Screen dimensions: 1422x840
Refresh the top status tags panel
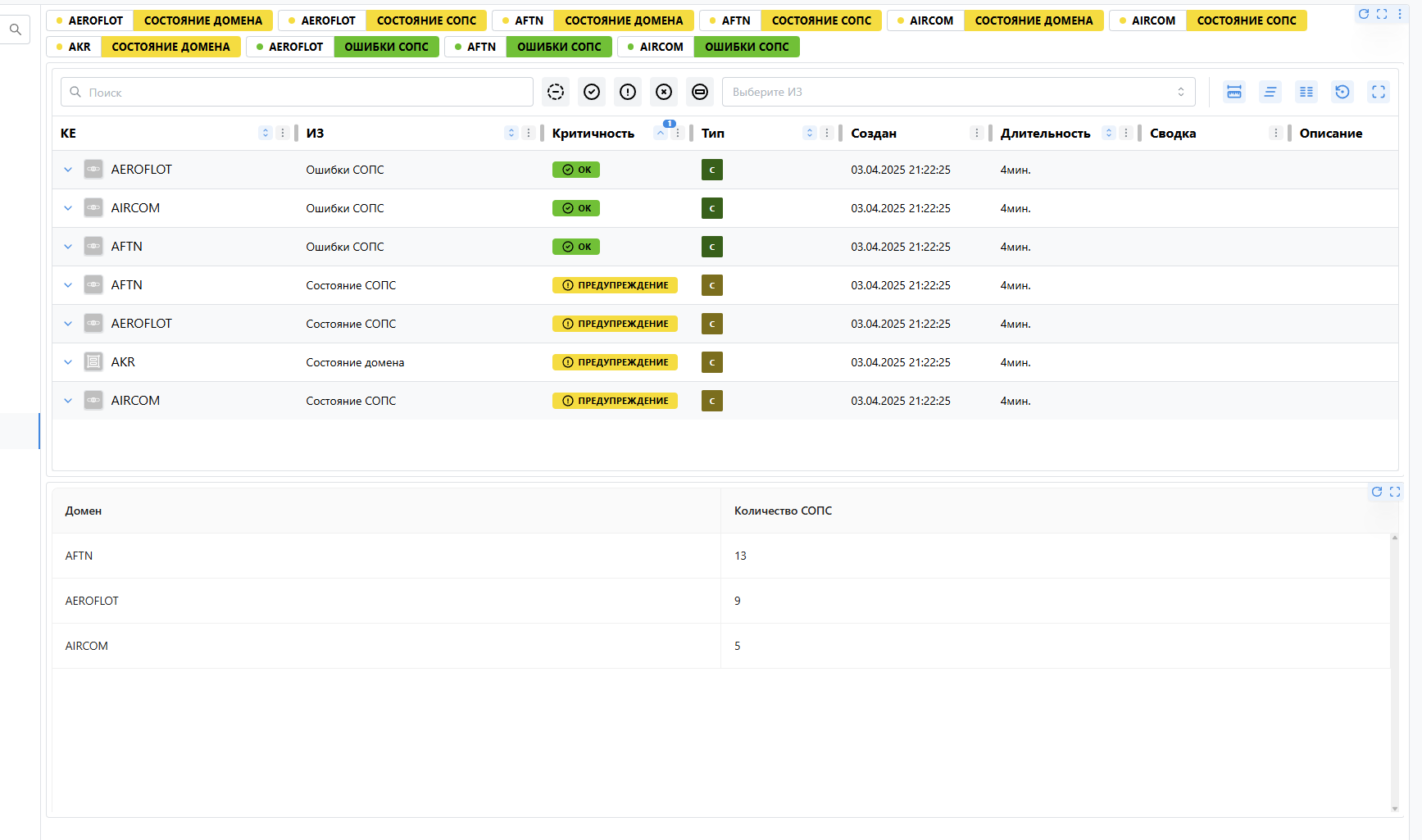coord(1364,14)
